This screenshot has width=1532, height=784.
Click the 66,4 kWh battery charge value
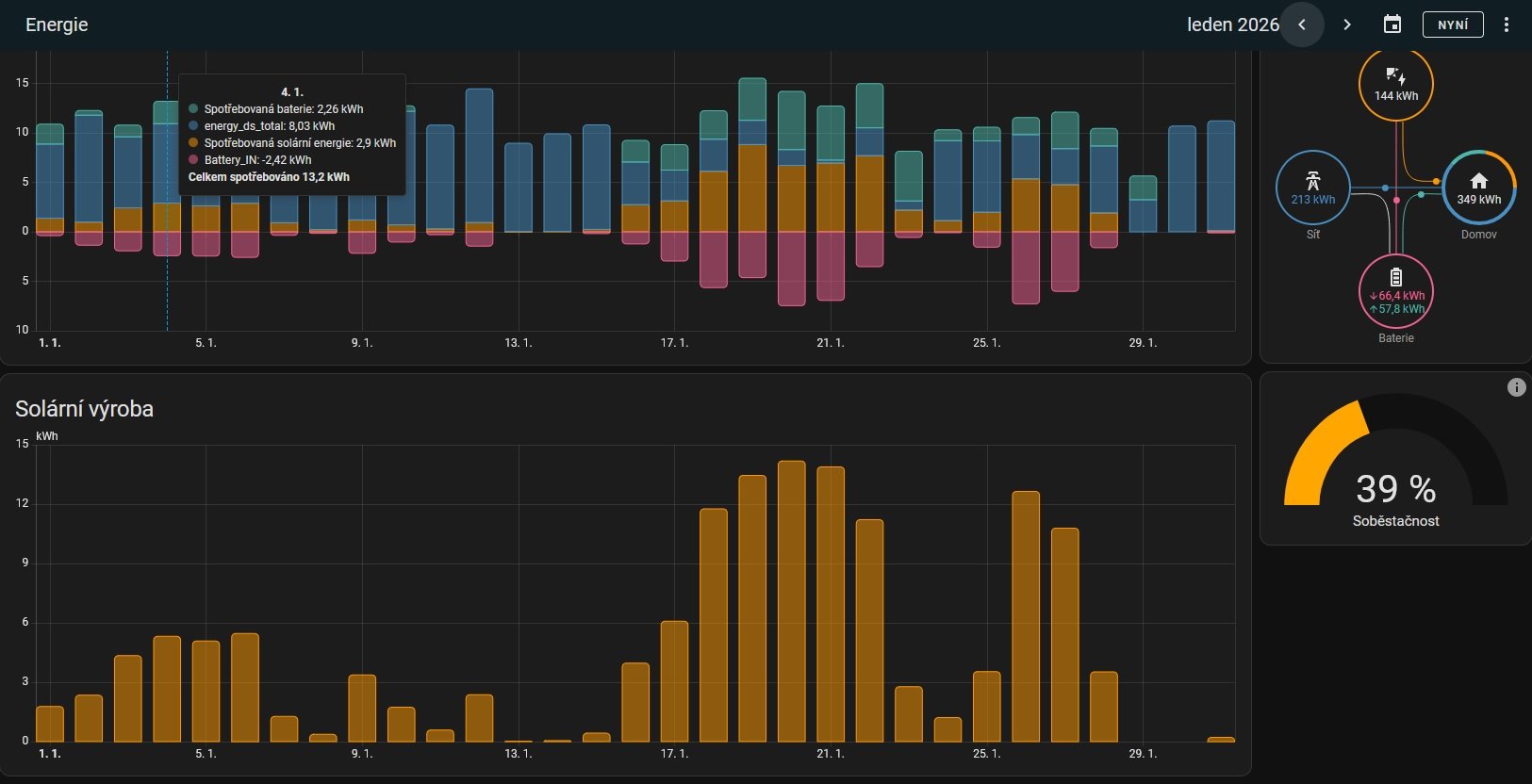pos(1401,296)
